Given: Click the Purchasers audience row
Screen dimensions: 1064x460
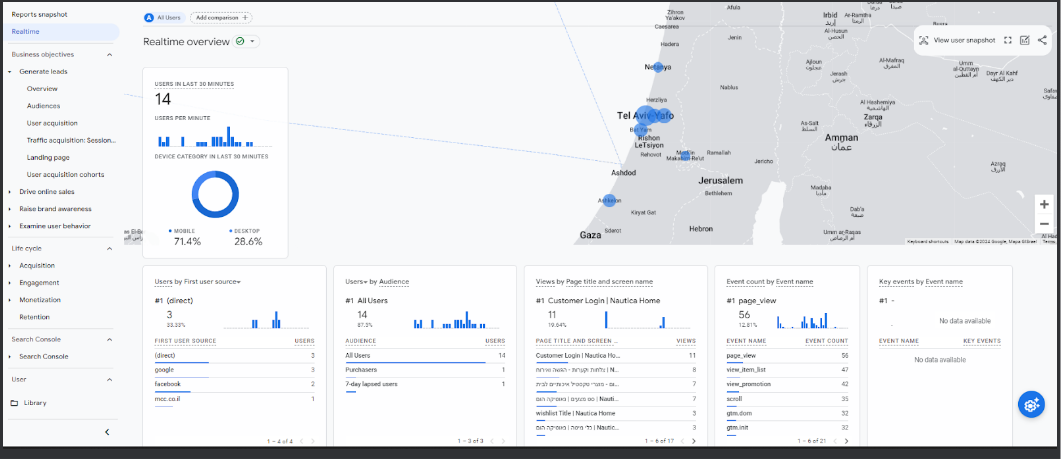Looking at the screenshot, I should pos(425,370).
